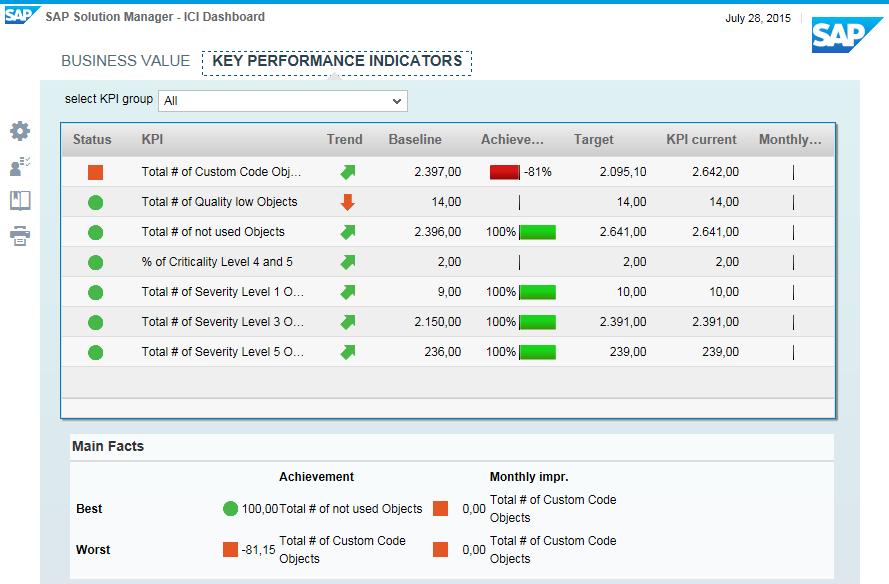Click orange square beside Worst achievement -81,15
Viewport: 889px width, 584px height.
click(230, 549)
